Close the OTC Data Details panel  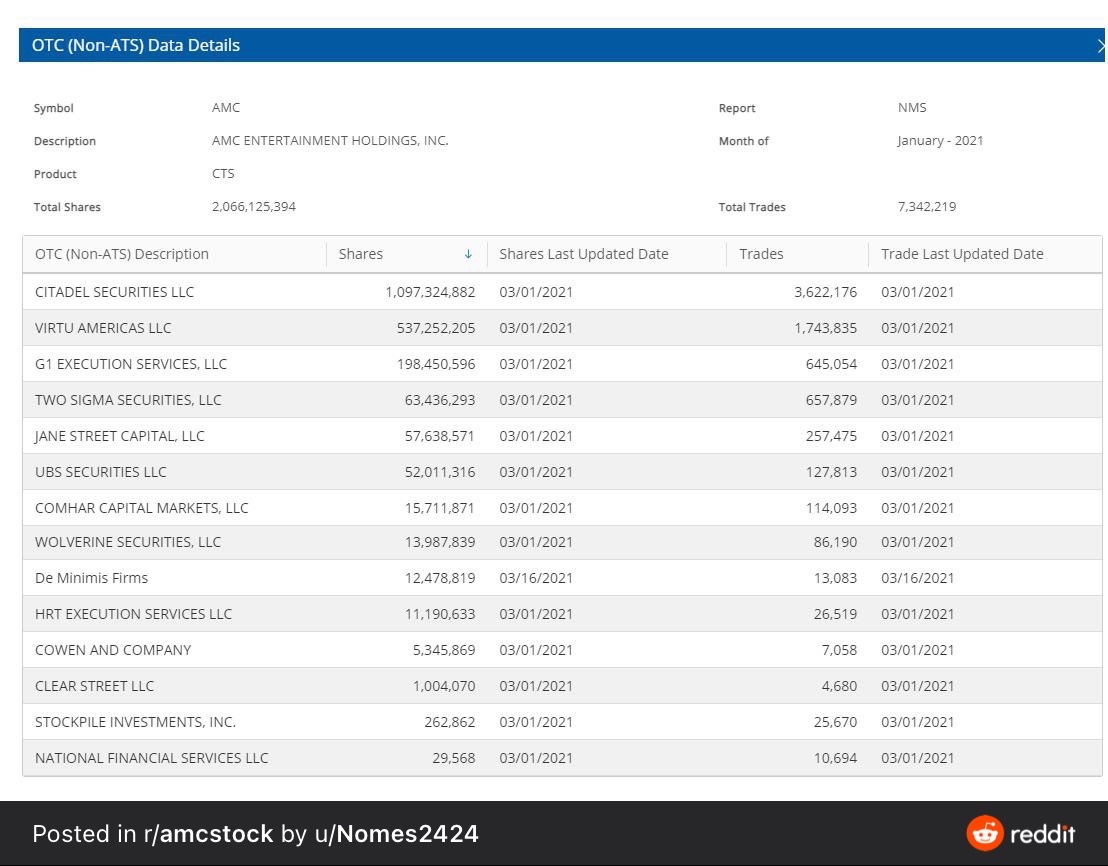pos(1101,46)
